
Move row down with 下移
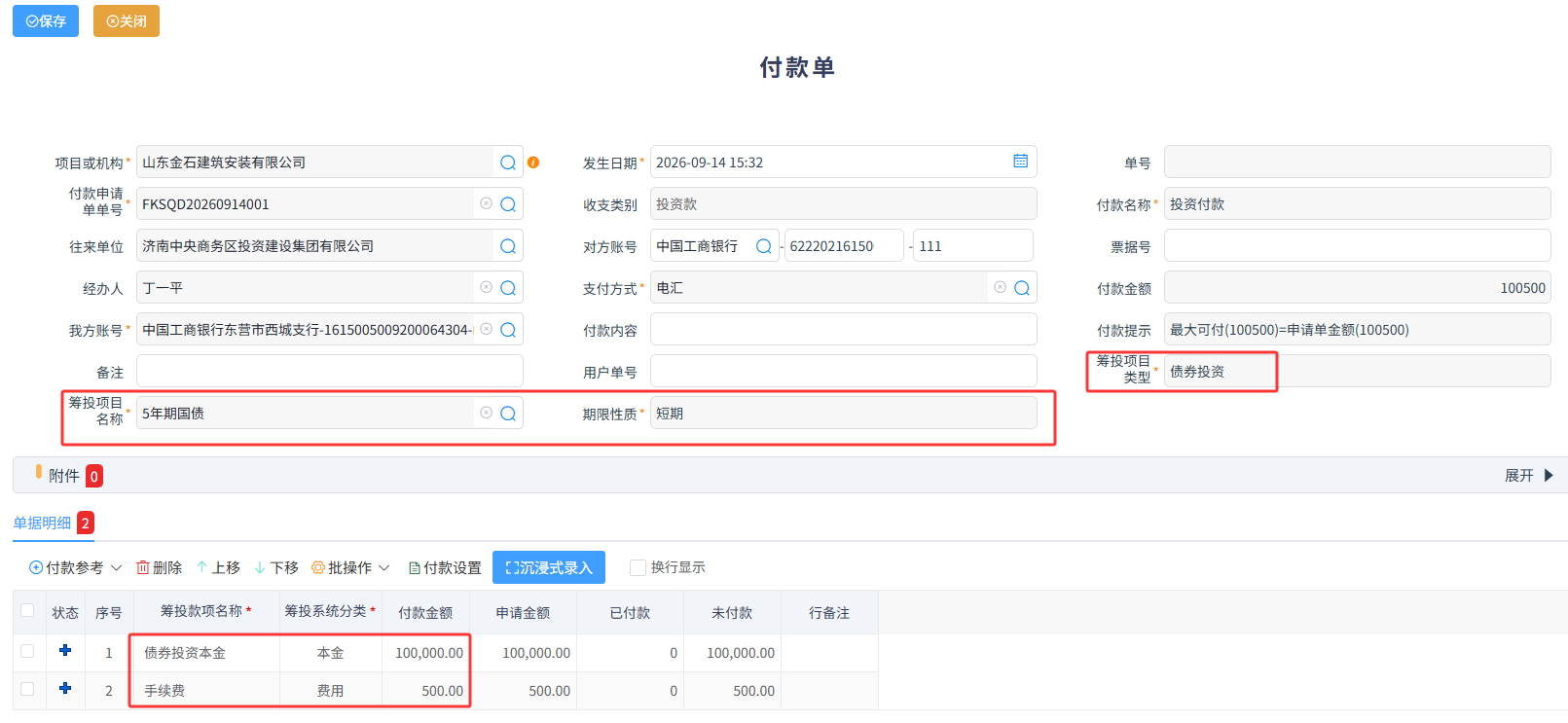tap(276, 567)
